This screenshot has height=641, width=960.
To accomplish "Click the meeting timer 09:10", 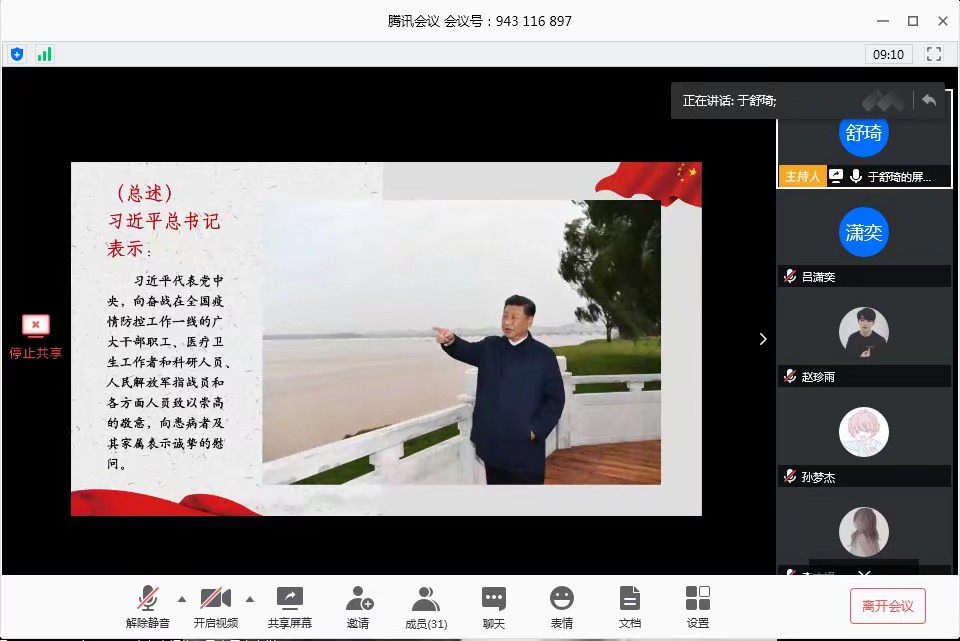I will (x=888, y=54).
